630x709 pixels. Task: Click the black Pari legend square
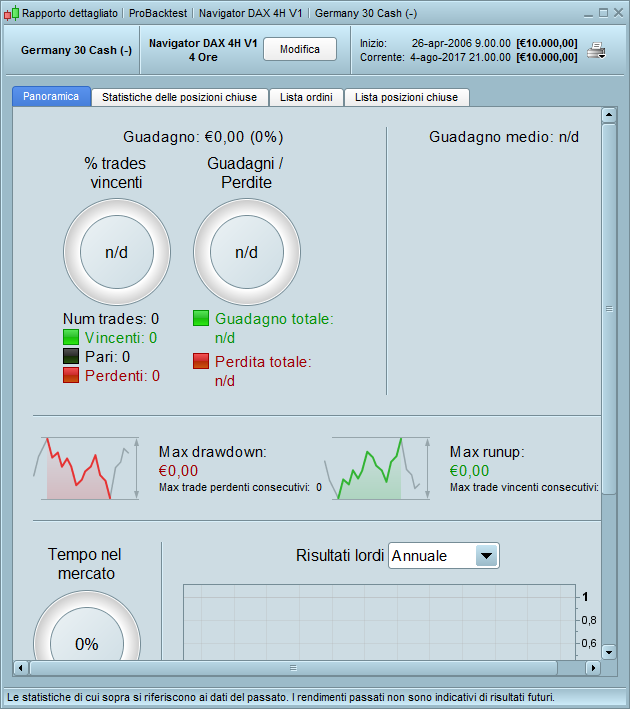coord(71,356)
